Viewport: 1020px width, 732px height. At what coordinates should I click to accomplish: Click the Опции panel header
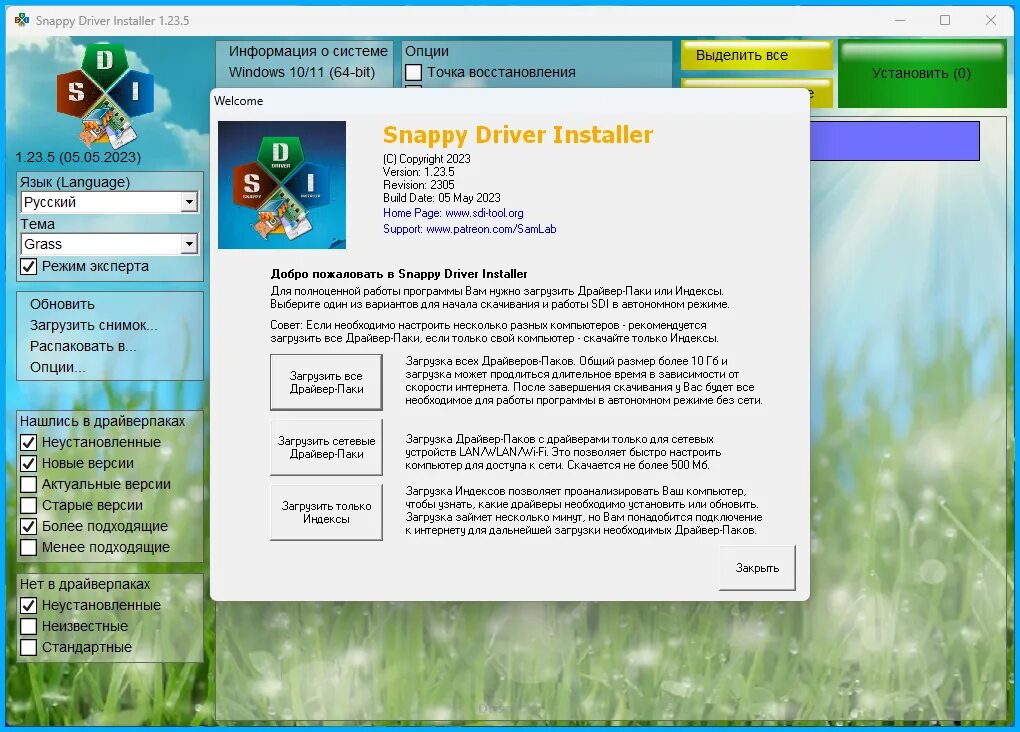click(x=427, y=51)
